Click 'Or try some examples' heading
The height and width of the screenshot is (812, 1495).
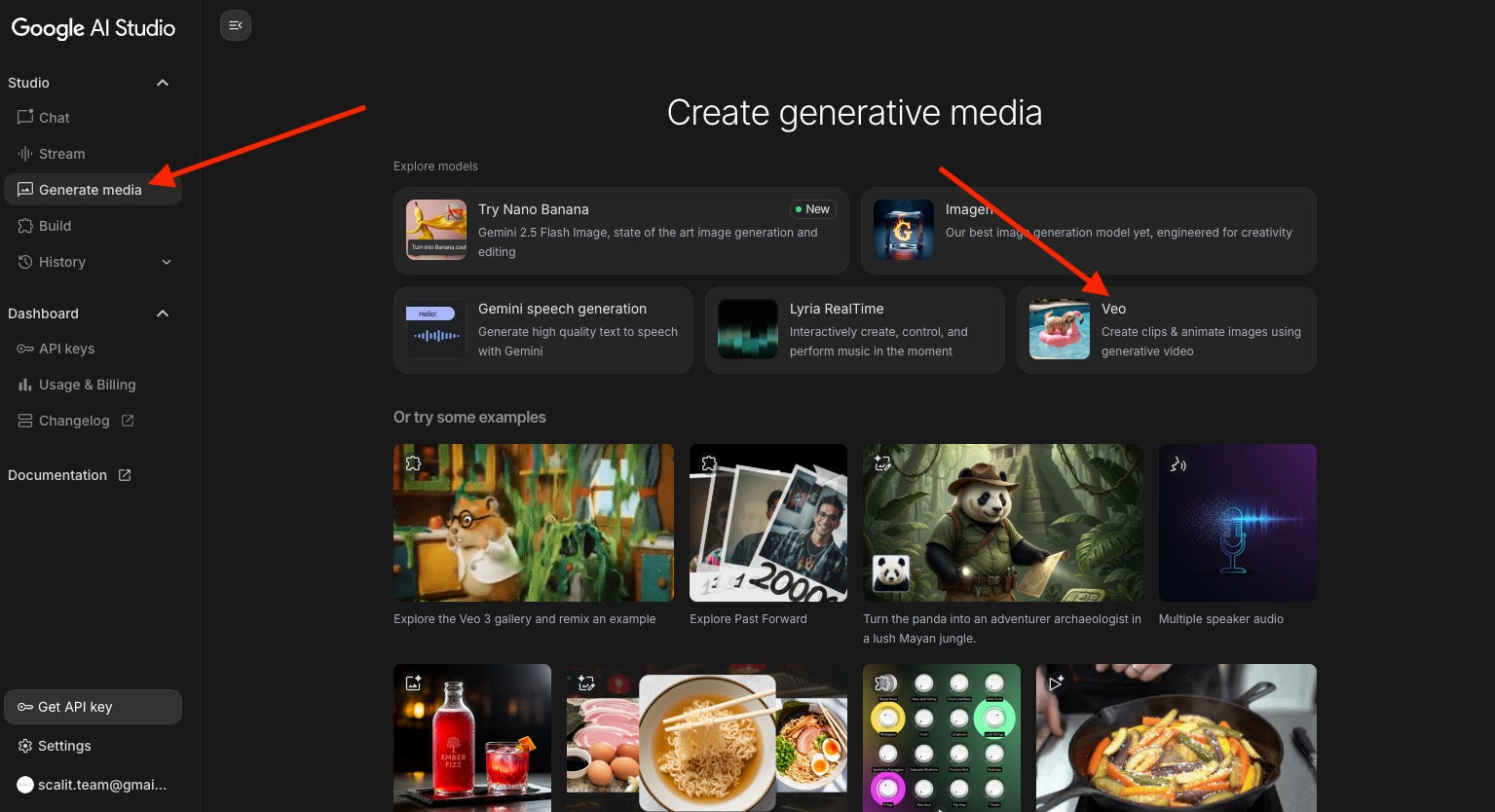(x=469, y=417)
